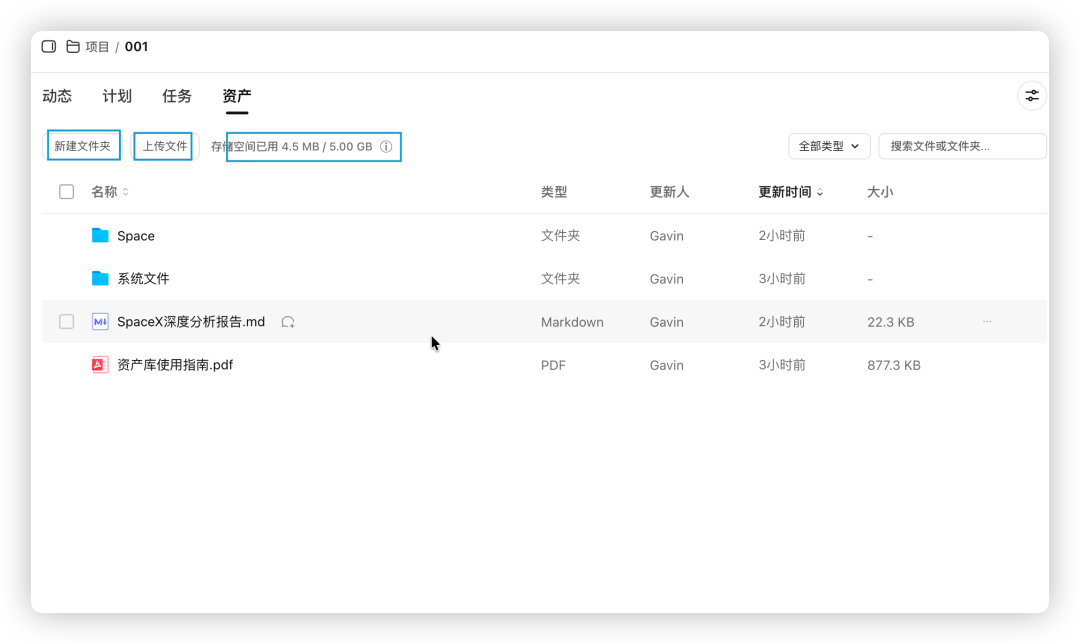Click the 上传文件 button
1080x644 pixels.
(x=165, y=146)
